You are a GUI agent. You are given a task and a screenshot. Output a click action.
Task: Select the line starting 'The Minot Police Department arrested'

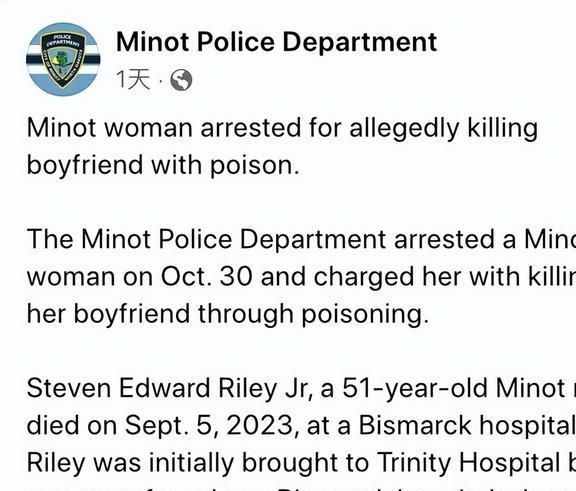point(301,239)
